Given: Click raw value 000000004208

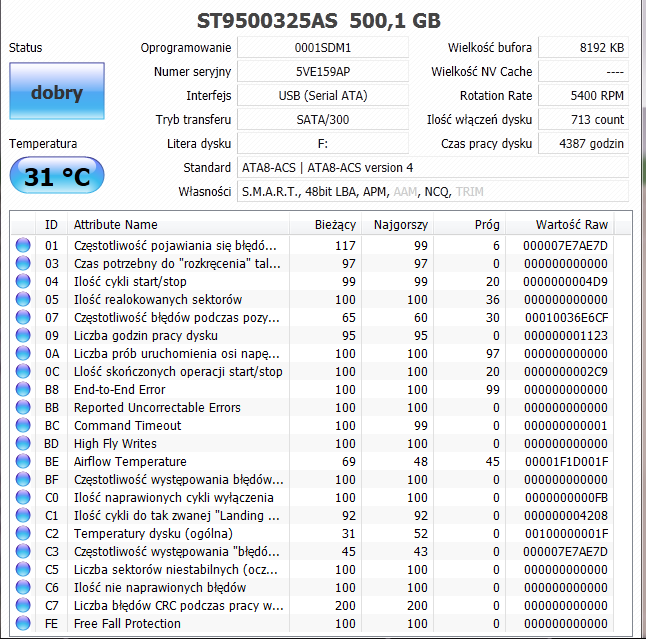Looking at the screenshot, I should [566, 515].
